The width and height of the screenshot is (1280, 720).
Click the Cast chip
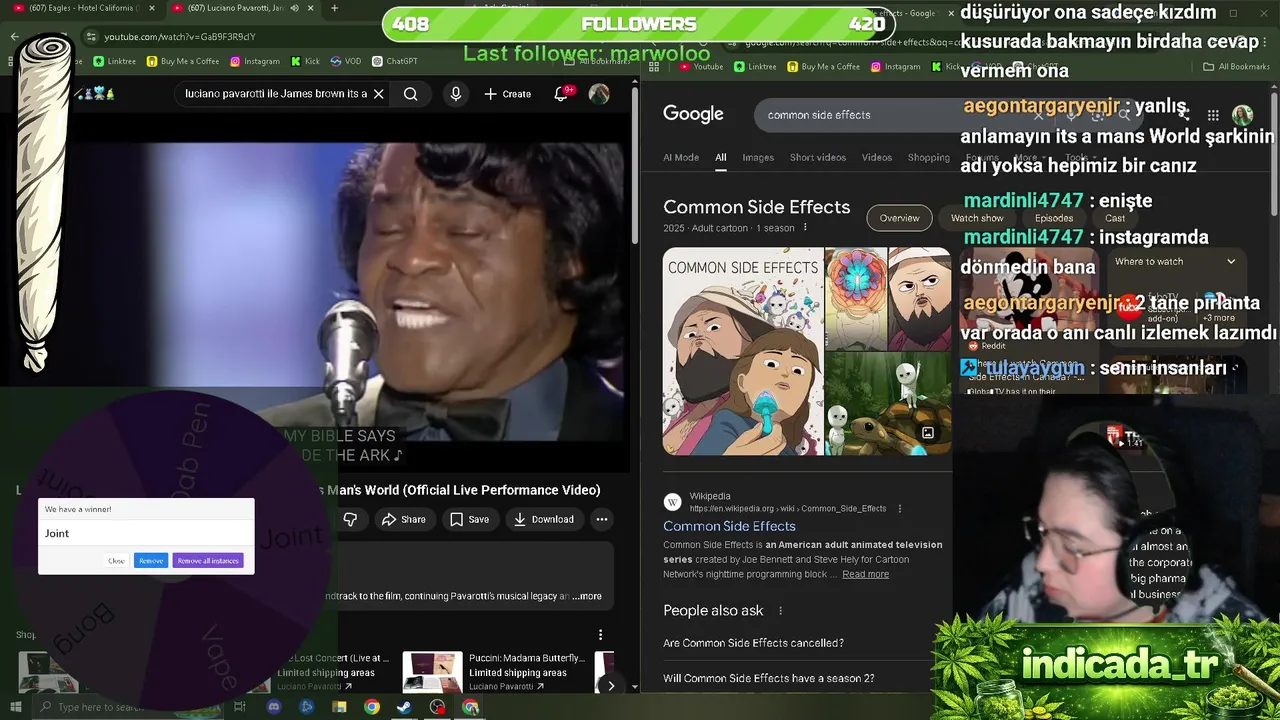(x=1115, y=218)
